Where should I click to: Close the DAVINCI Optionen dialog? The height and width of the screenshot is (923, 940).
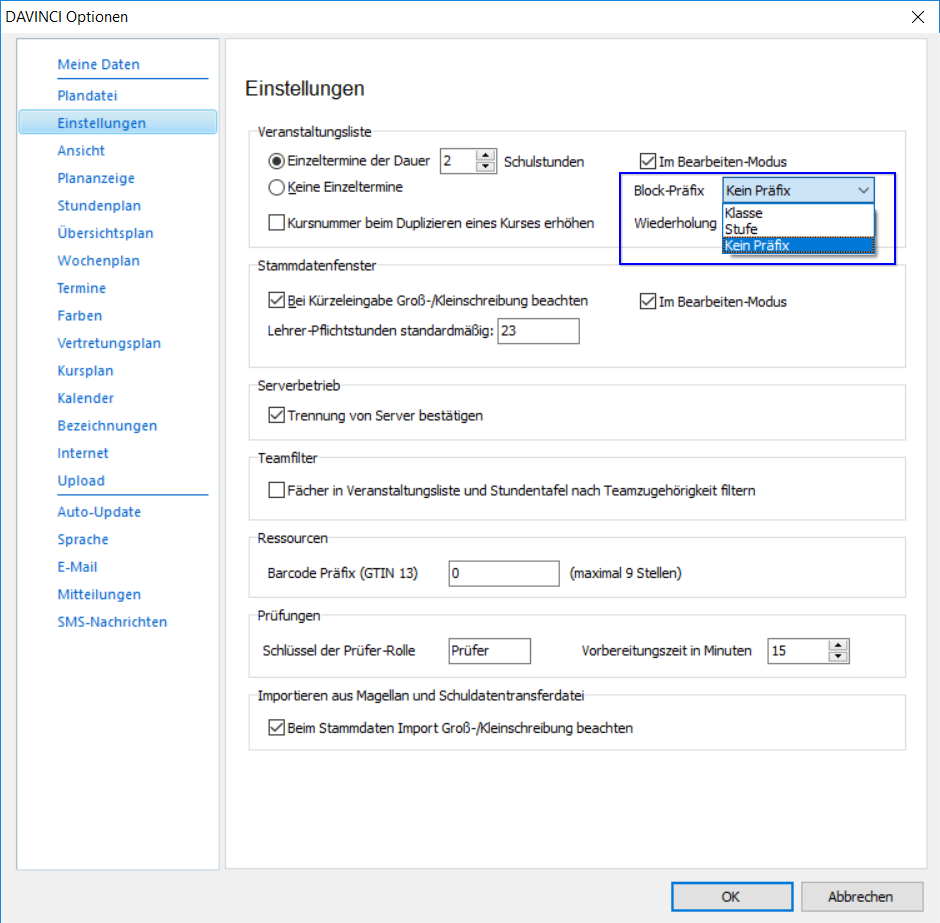918,17
